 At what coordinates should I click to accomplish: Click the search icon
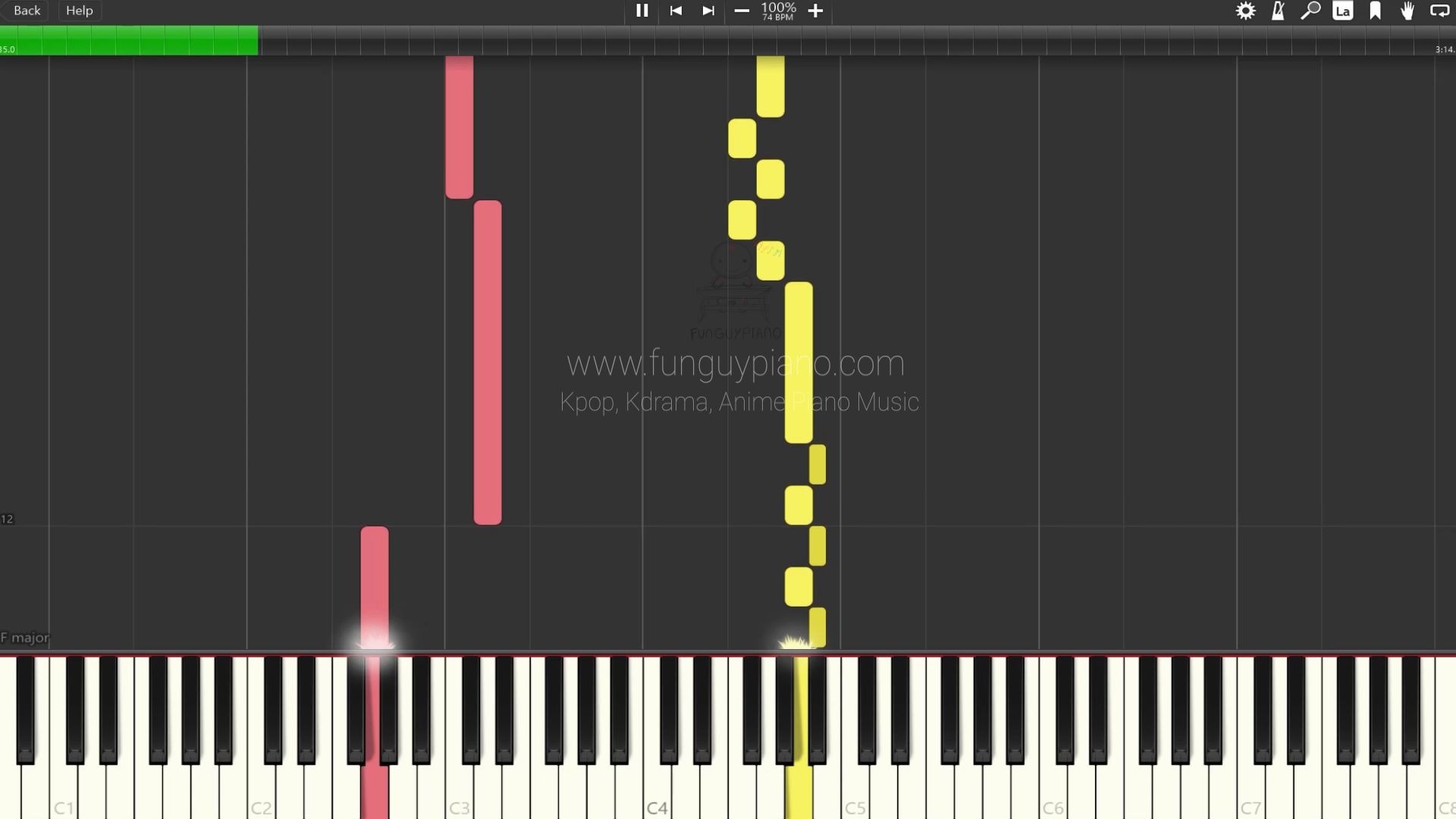[1310, 11]
